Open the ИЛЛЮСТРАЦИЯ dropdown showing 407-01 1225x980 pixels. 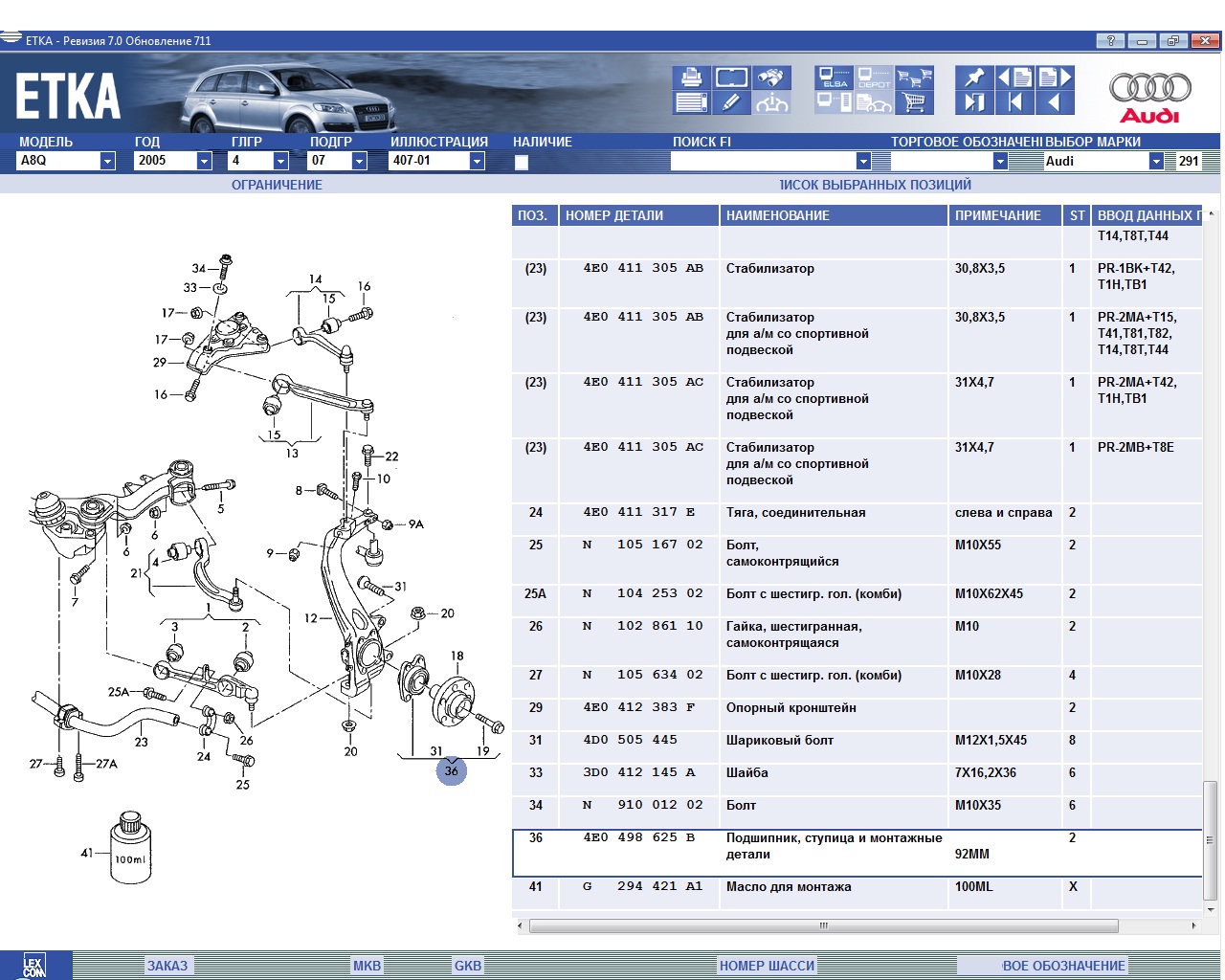pos(477,161)
